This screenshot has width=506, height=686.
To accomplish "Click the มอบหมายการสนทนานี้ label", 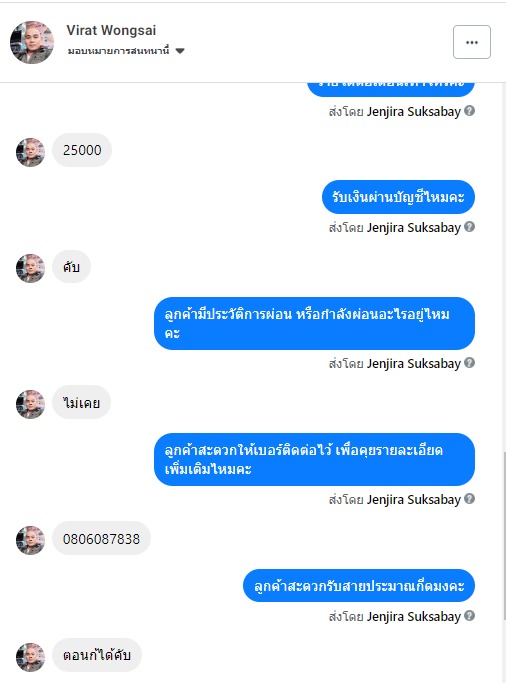I will (x=118, y=51).
